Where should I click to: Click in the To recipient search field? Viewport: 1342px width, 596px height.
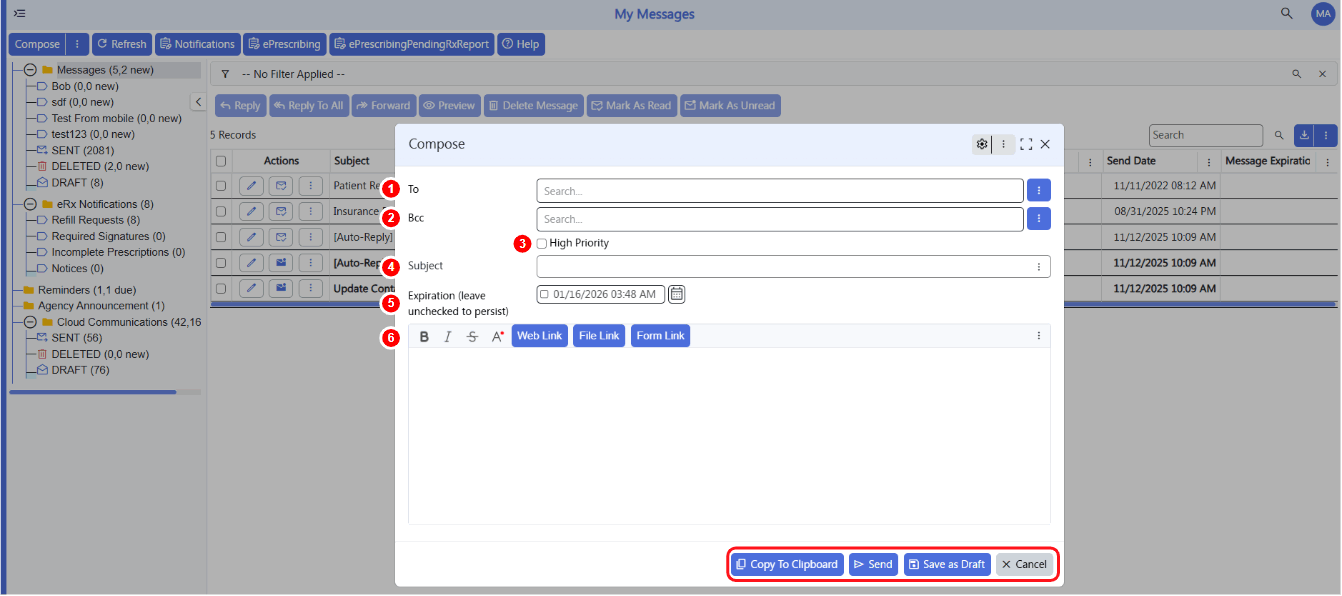[x=780, y=190]
